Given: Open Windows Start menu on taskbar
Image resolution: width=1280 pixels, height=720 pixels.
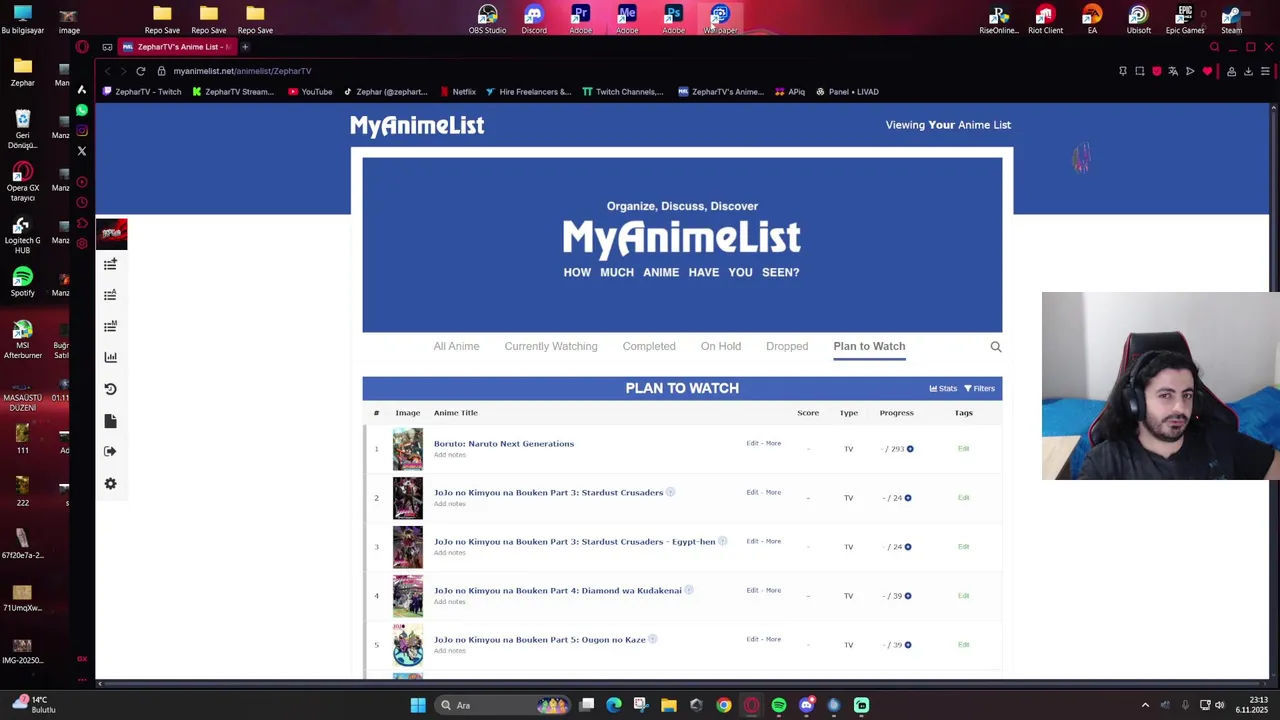Looking at the screenshot, I should click(x=418, y=705).
